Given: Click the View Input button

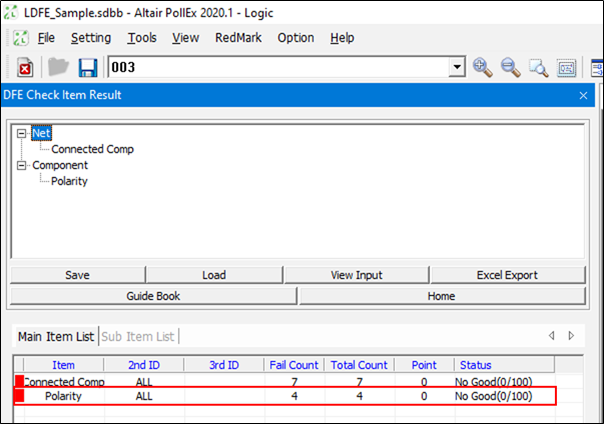Looking at the screenshot, I should click(x=356, y=275).
